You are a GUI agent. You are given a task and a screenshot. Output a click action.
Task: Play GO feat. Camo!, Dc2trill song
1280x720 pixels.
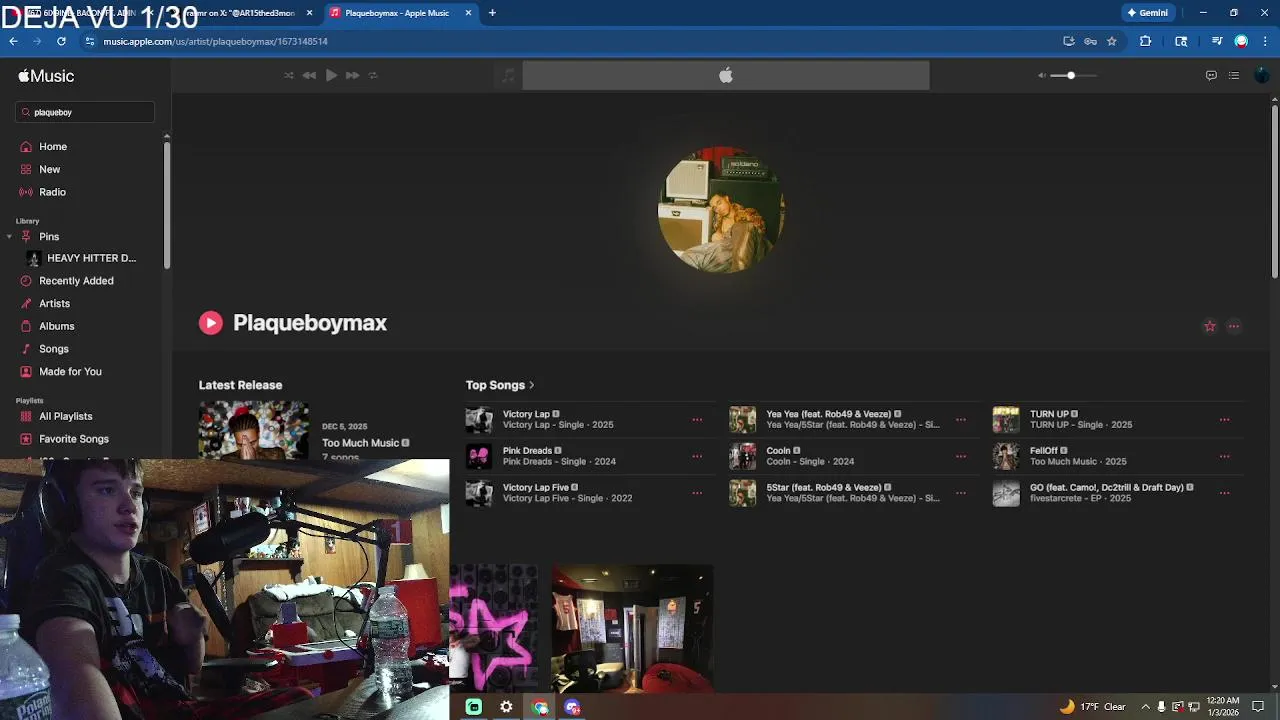(x=1006, y=493)
